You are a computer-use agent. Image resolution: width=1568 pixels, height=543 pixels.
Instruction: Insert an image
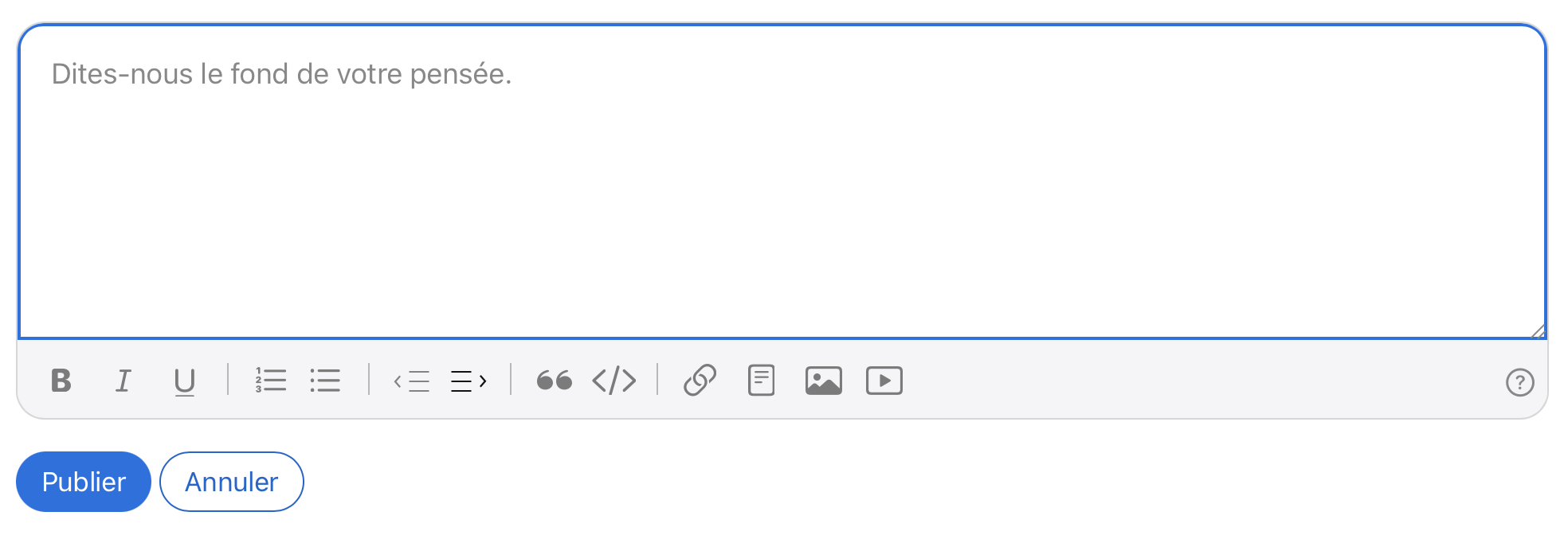point(823,381)
